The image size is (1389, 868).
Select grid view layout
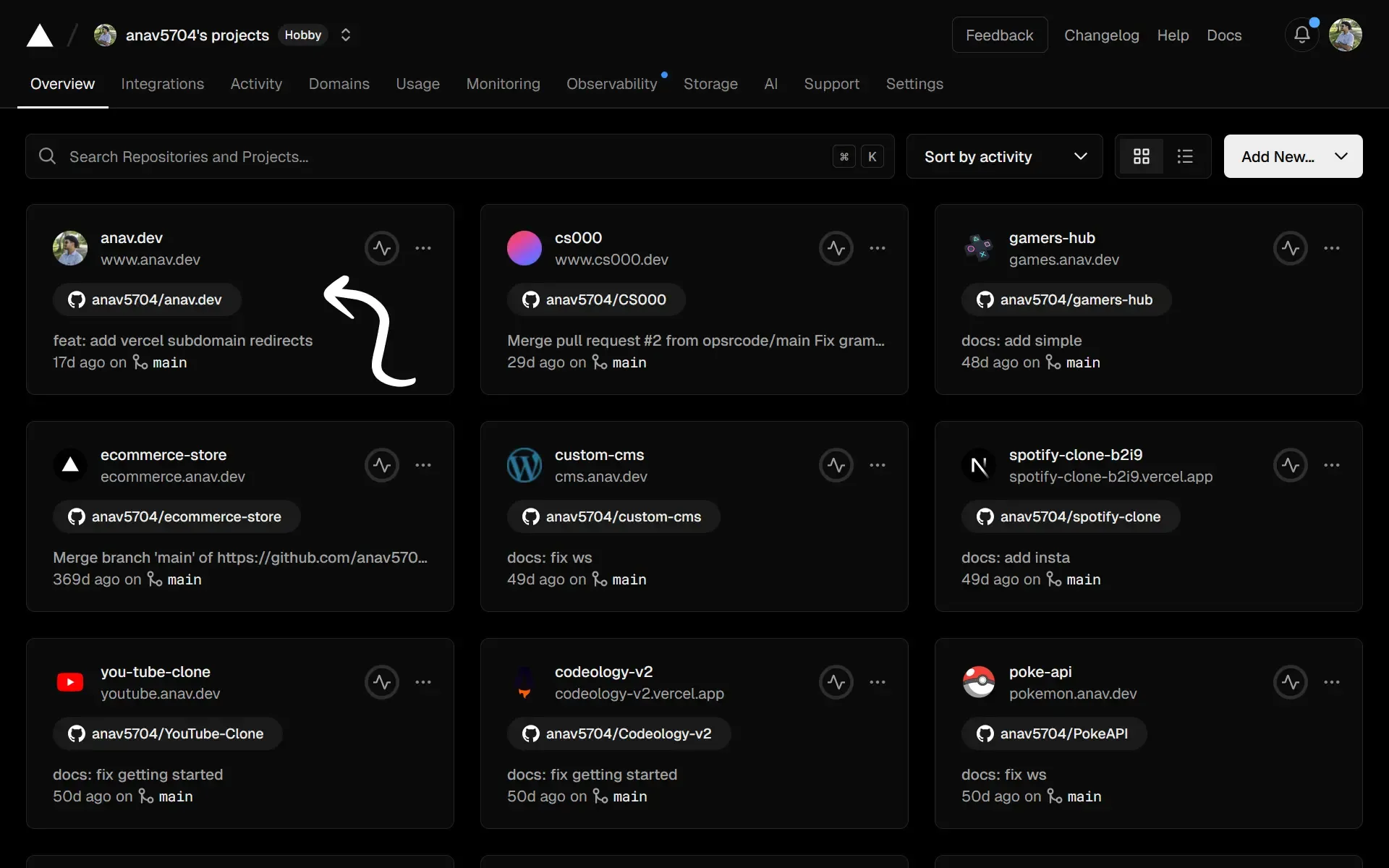1141,156
